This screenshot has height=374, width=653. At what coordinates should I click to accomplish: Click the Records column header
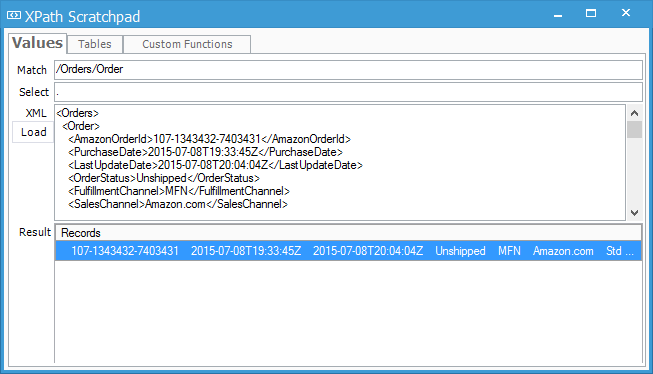(348, 233)
